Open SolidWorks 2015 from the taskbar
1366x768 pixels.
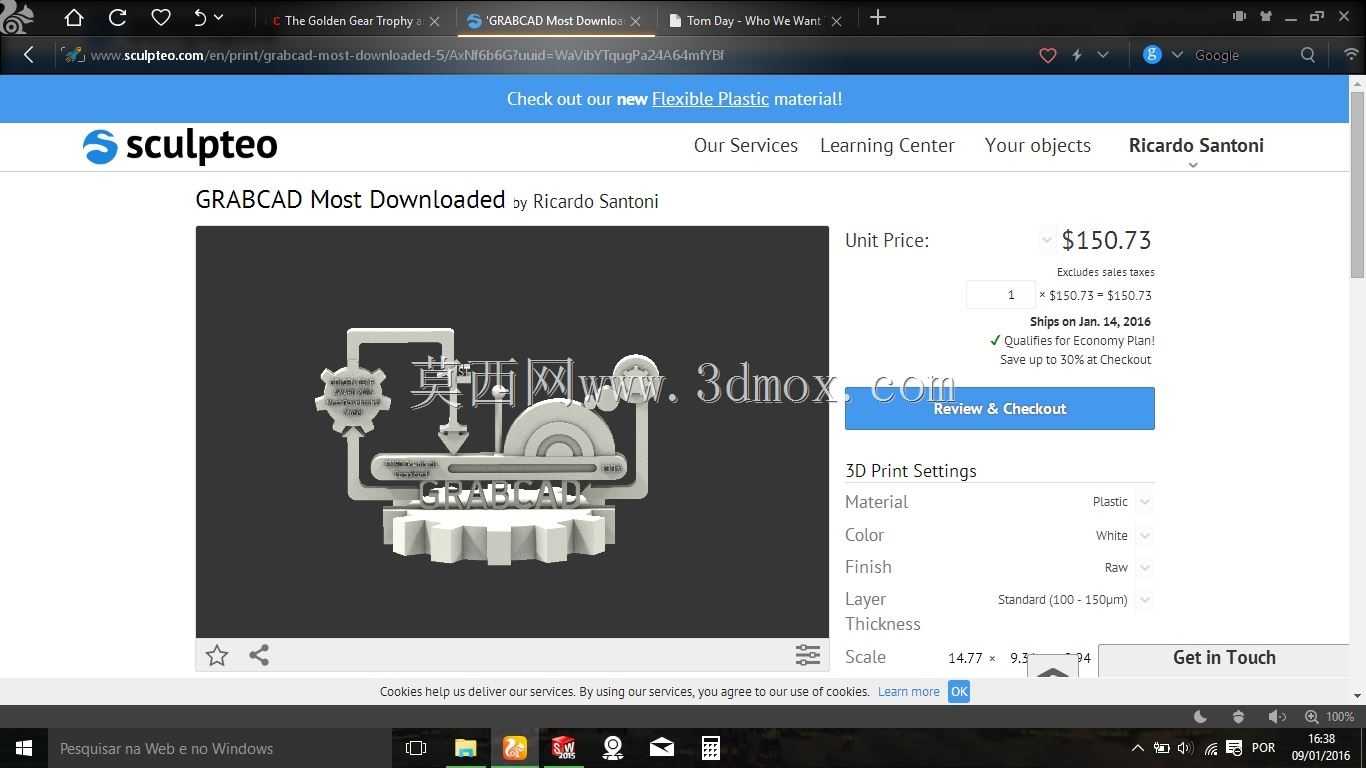(x=564, y=748)
